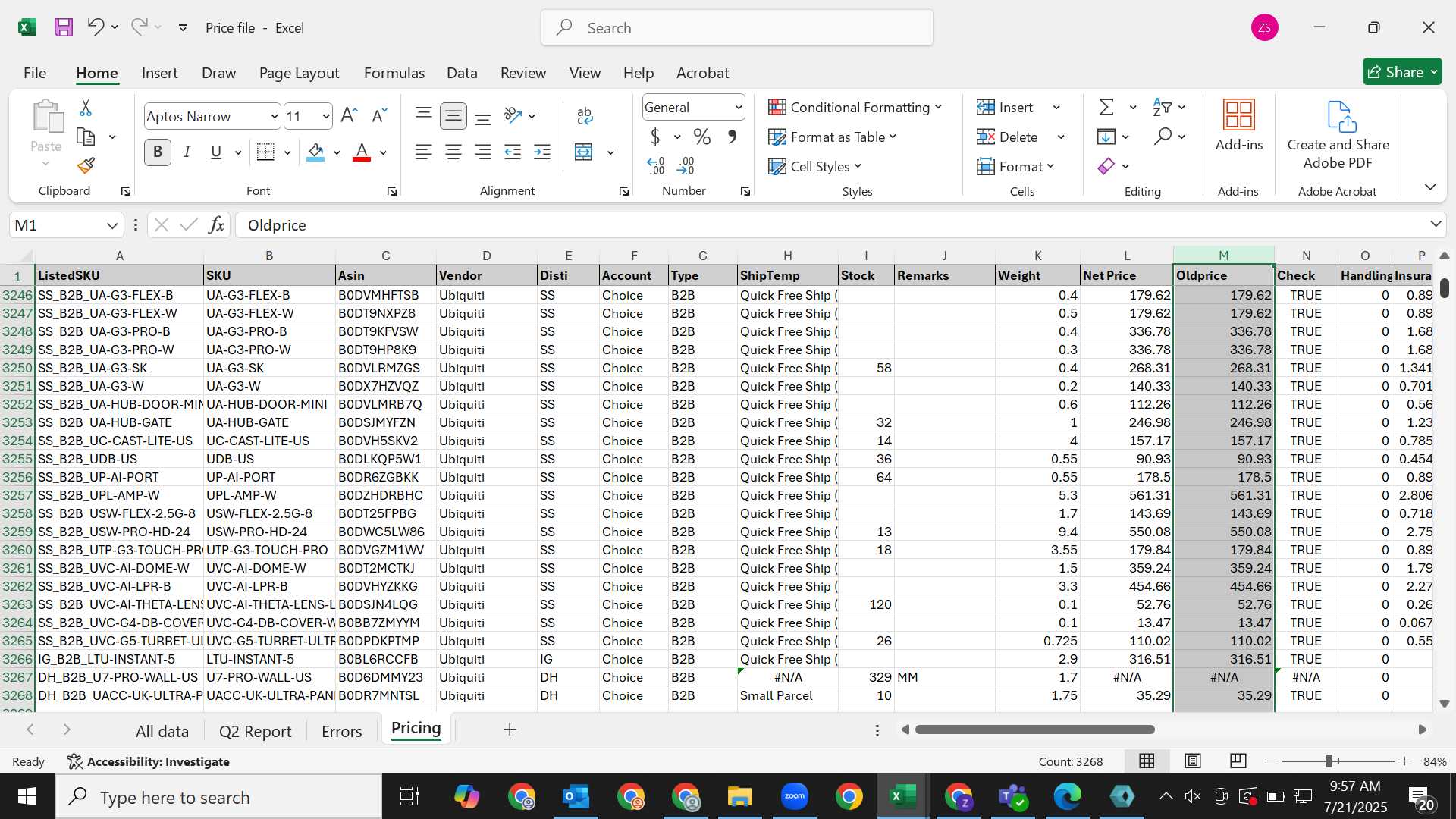Expand Conditional Formatting menu
1456x819 pixels.
tap(855, 108)
